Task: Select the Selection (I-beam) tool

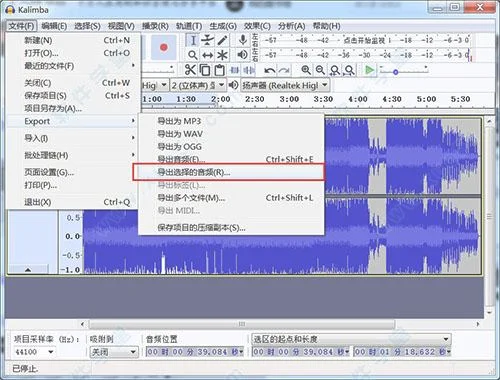Action: 193,41
